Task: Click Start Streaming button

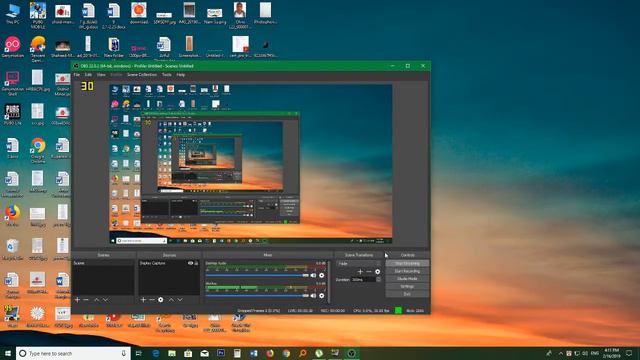Action: click(x=407, y=263)
